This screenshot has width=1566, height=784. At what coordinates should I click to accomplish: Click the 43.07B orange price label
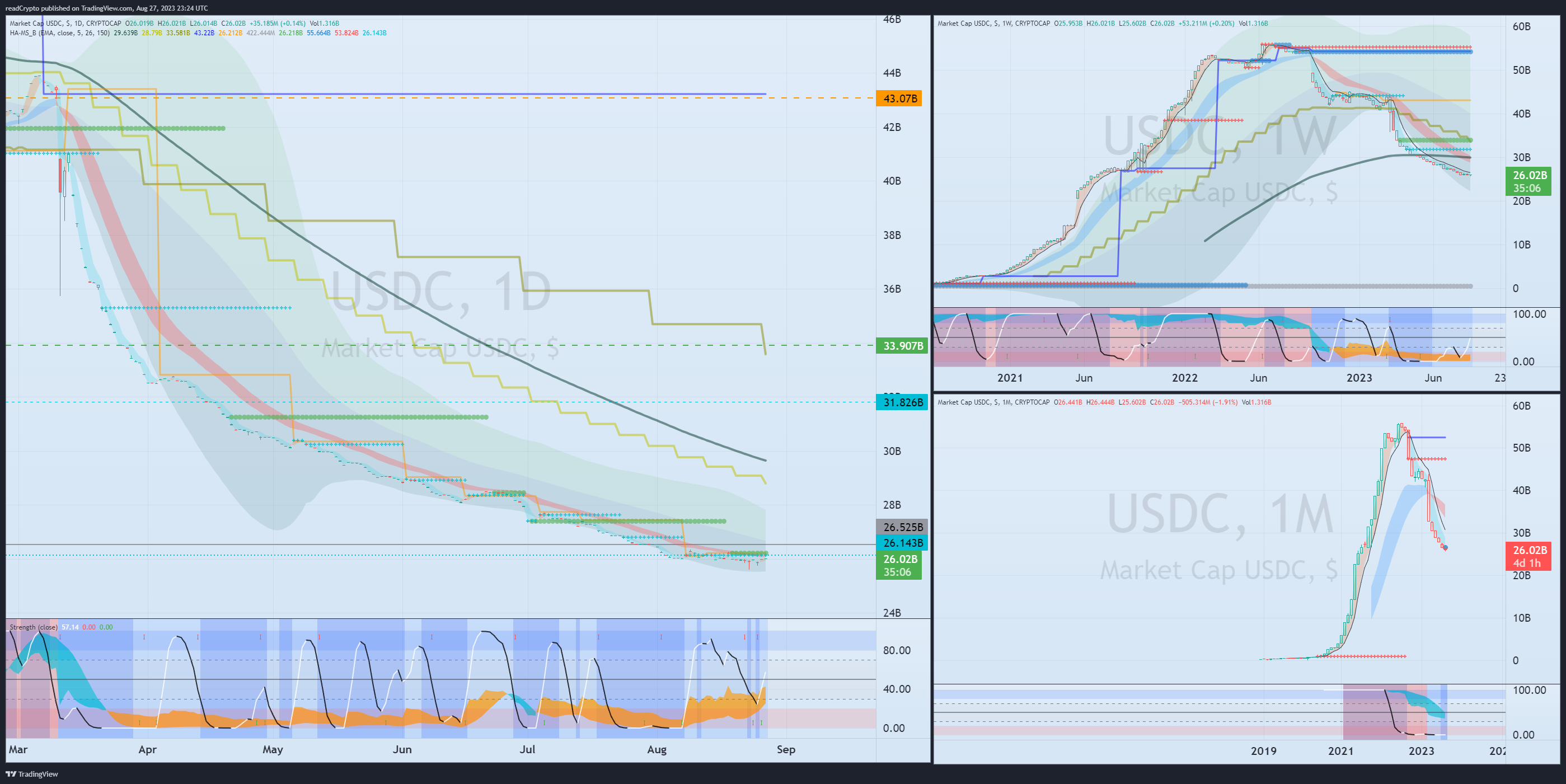pyautogui.click(x=899, y=98)
